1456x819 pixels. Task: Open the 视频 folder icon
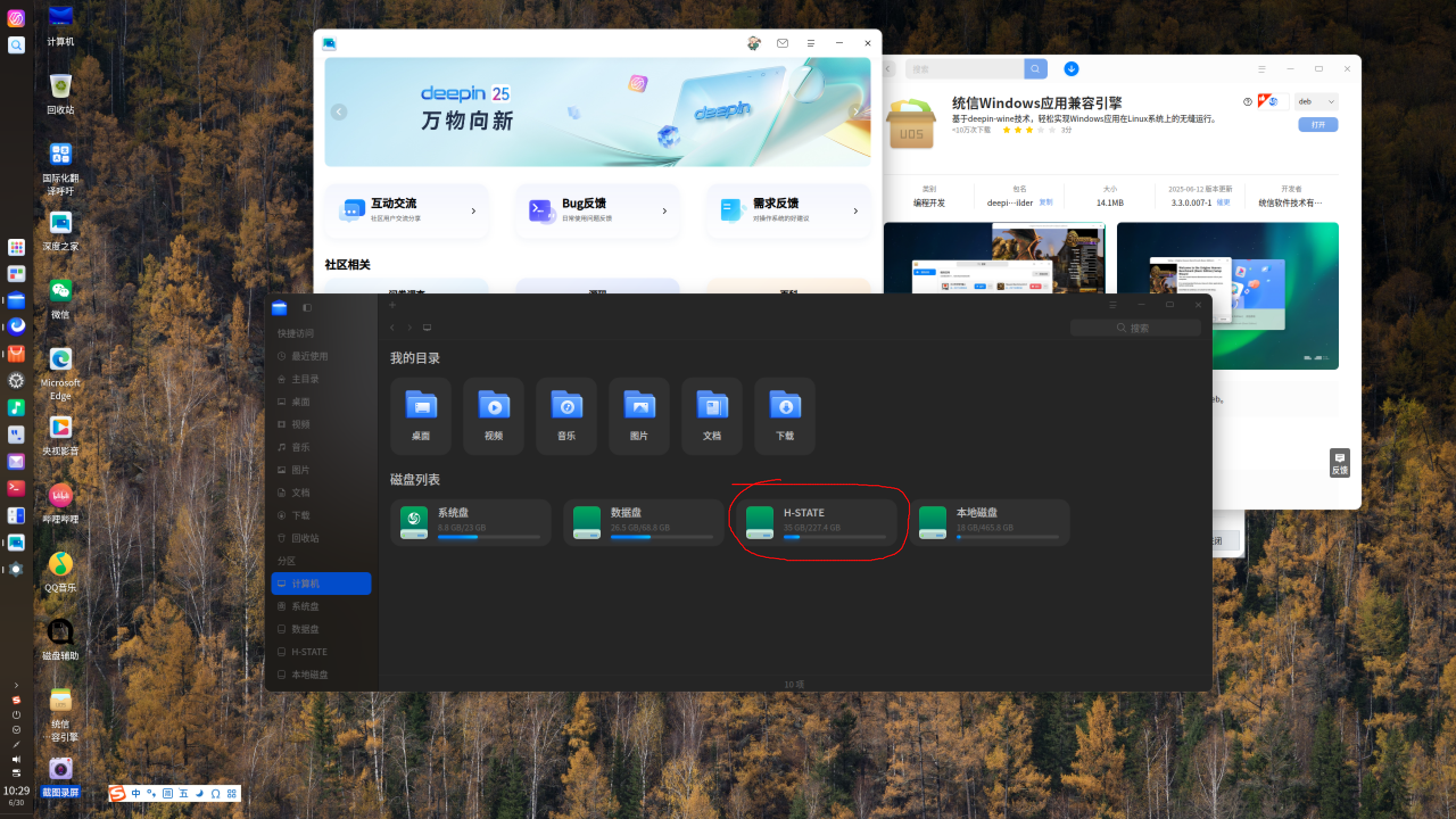494,416
